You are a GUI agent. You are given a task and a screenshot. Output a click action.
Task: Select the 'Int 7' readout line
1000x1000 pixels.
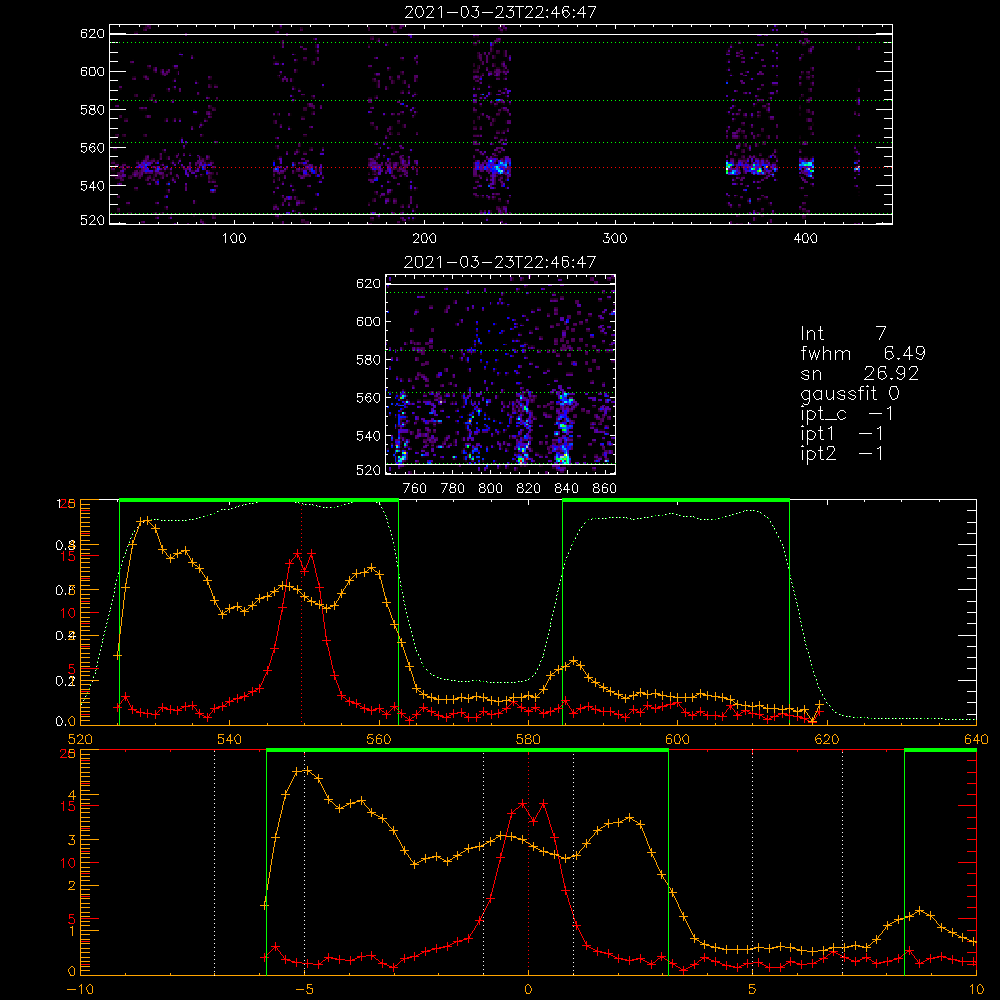[843, 334]
